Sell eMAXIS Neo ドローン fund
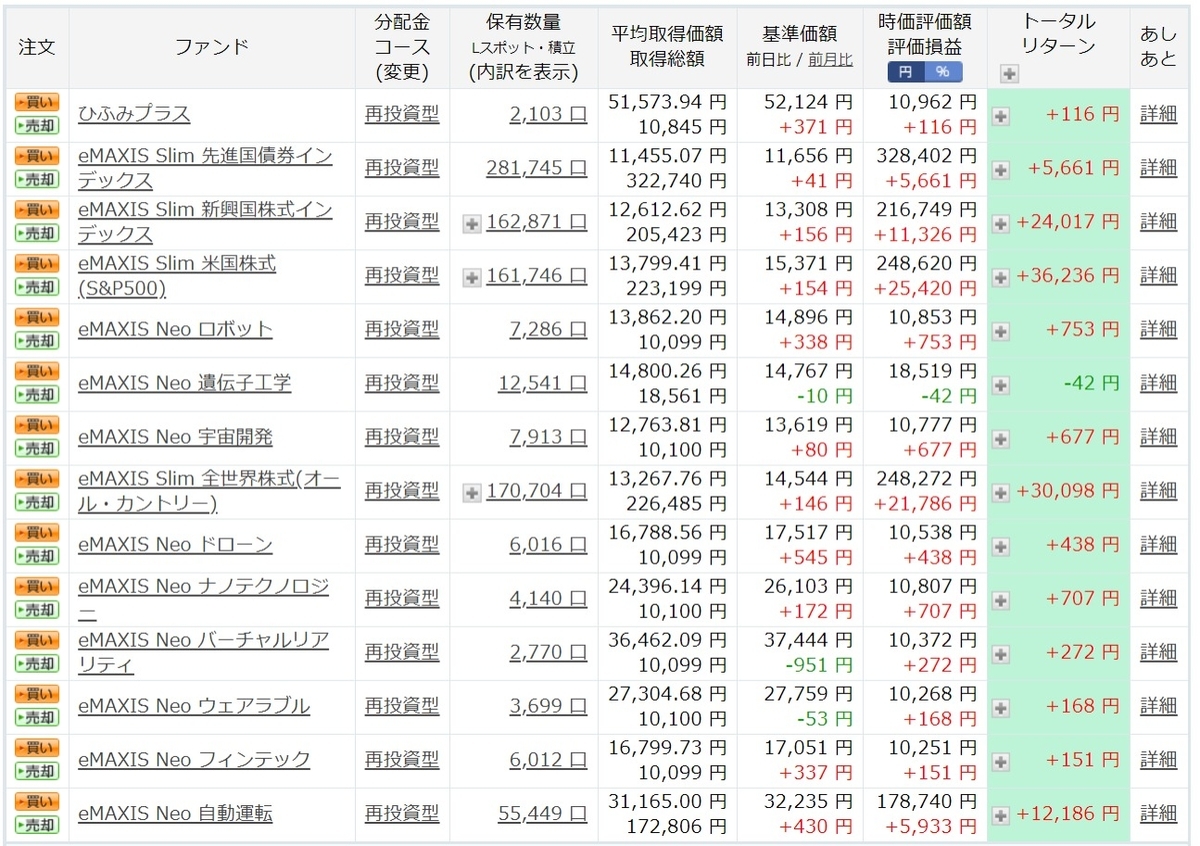Image resolution: width=1200 pixels, height=846 pixels. 37,558
